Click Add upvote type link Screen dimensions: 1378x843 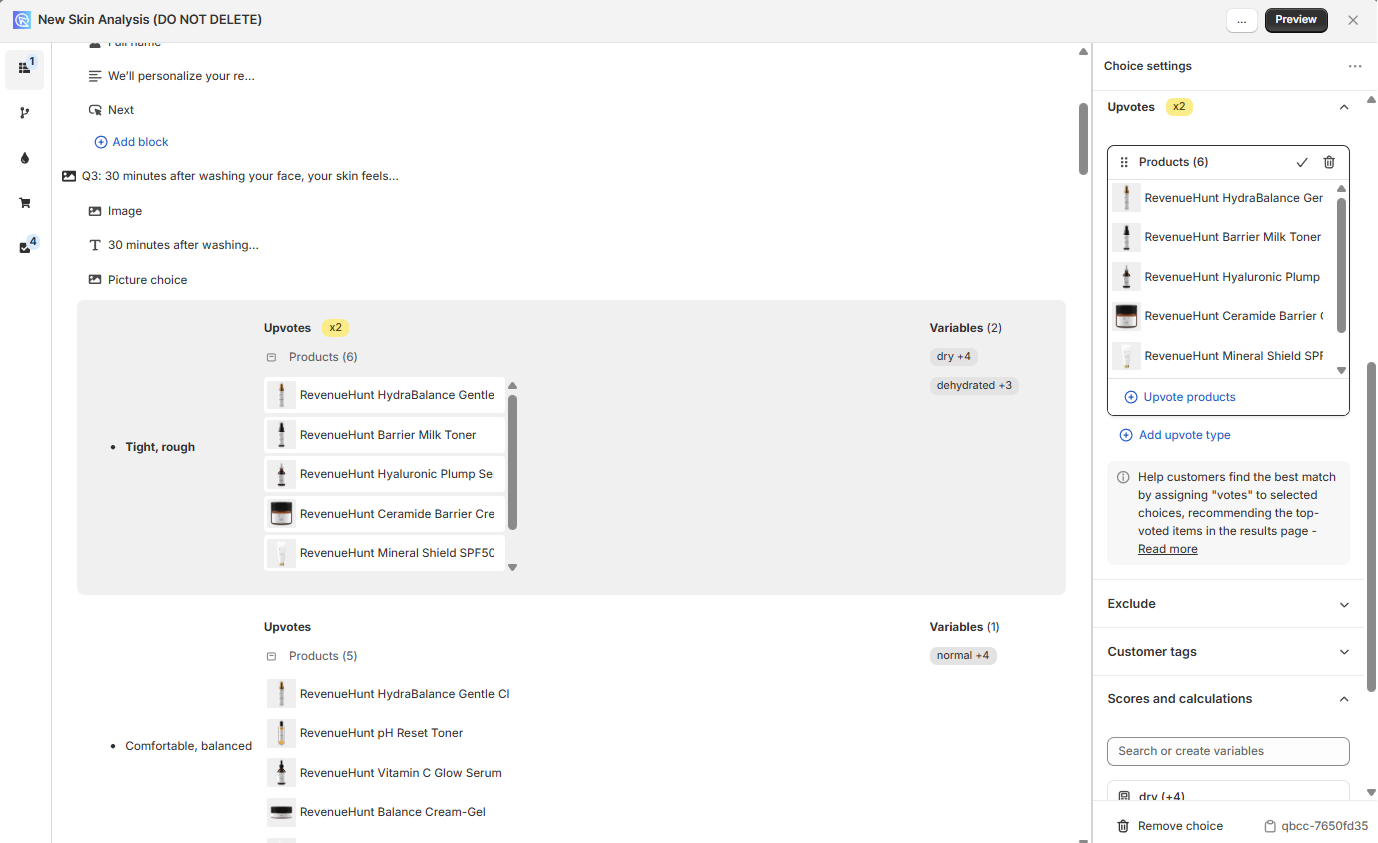[x=1175, y=435]
